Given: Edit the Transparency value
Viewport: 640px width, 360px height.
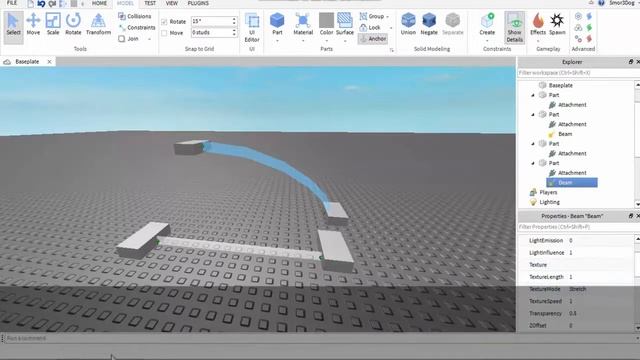Looking at the screenshot, I should click(600, 313).
